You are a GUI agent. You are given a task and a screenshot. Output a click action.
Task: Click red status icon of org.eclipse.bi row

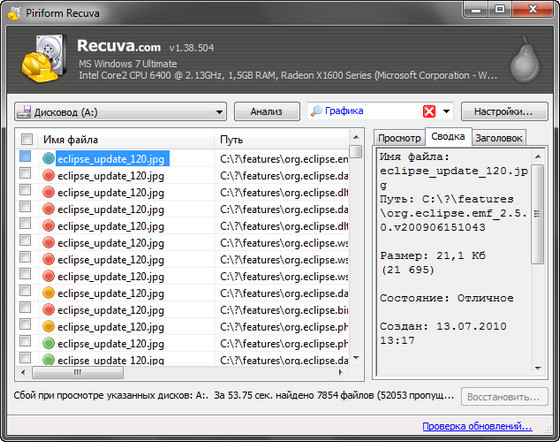(x=48, y=310)
